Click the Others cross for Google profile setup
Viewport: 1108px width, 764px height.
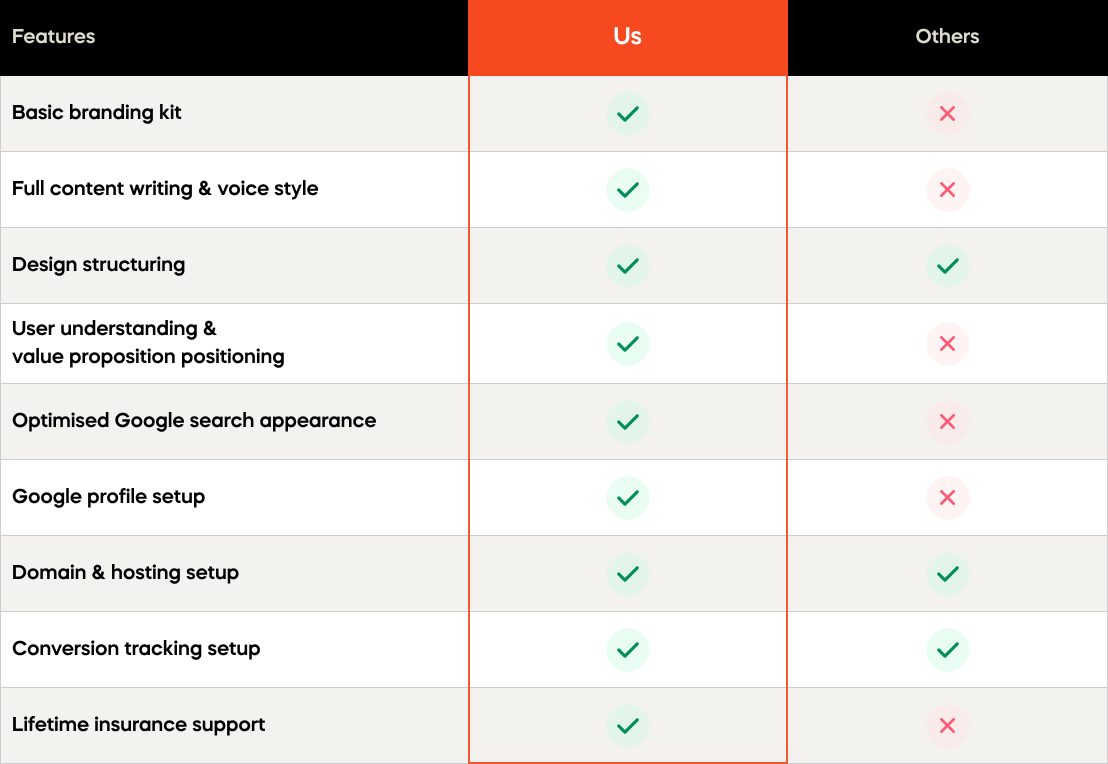coord(947,498)
